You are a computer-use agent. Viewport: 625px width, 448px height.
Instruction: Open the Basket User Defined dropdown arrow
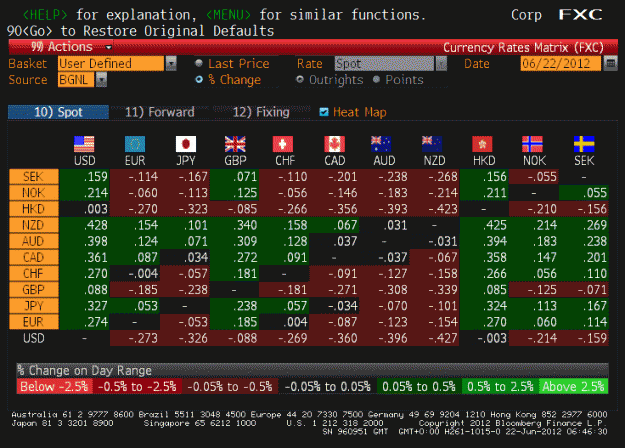[171, 63]
